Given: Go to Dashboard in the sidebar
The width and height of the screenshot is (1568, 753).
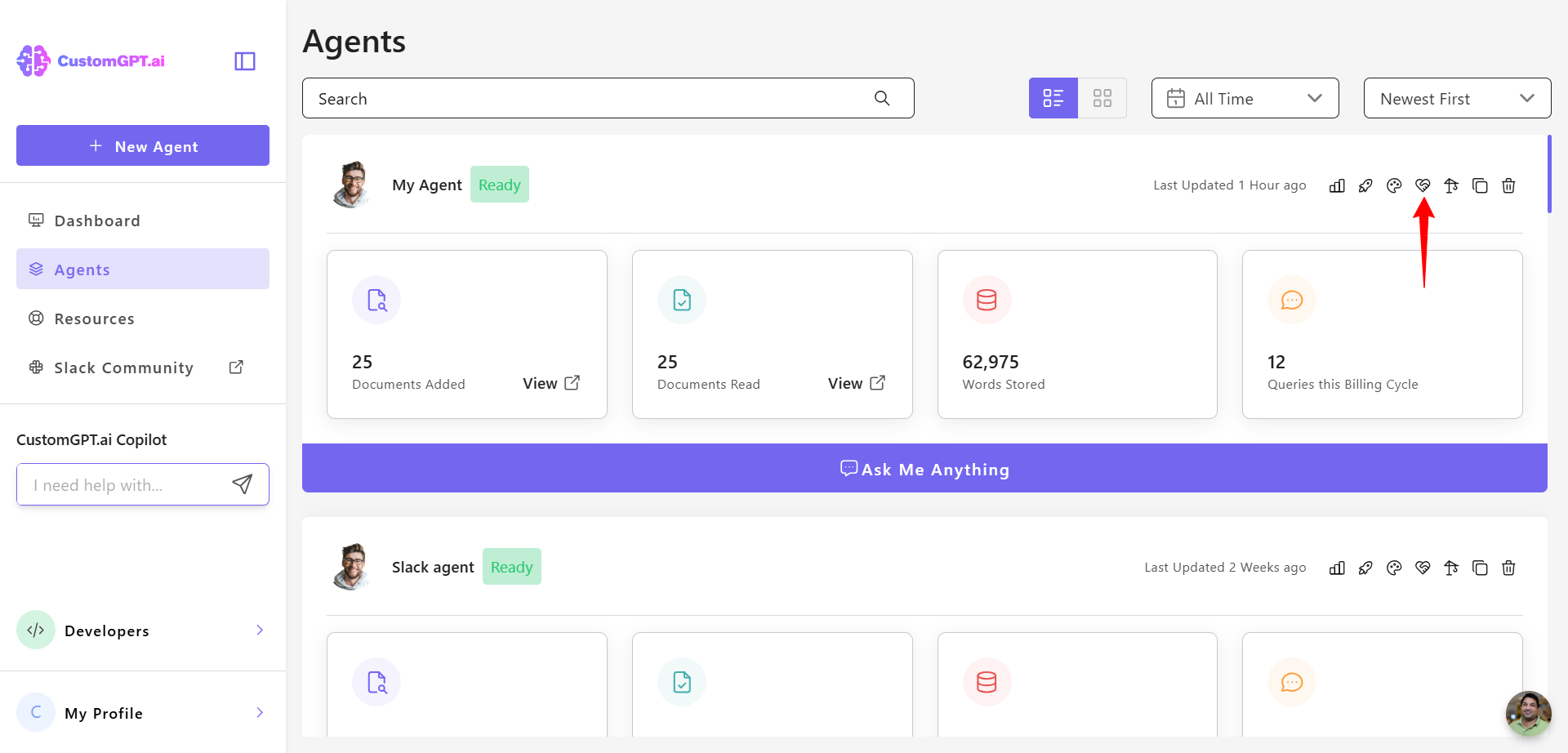Looking at the screenshot, I should pyautogui.click(x=143, y=221).
